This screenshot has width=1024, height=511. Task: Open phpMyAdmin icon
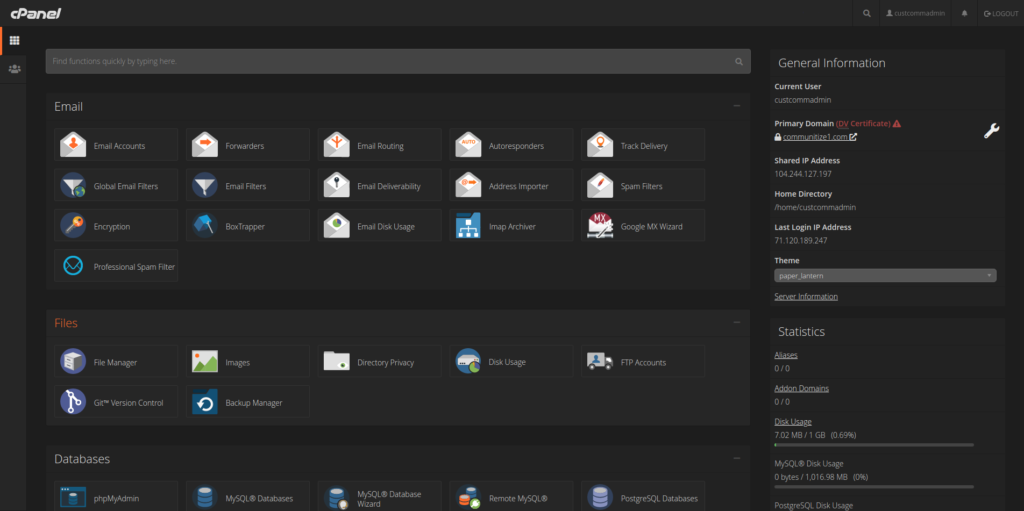[x=74, y=497]
